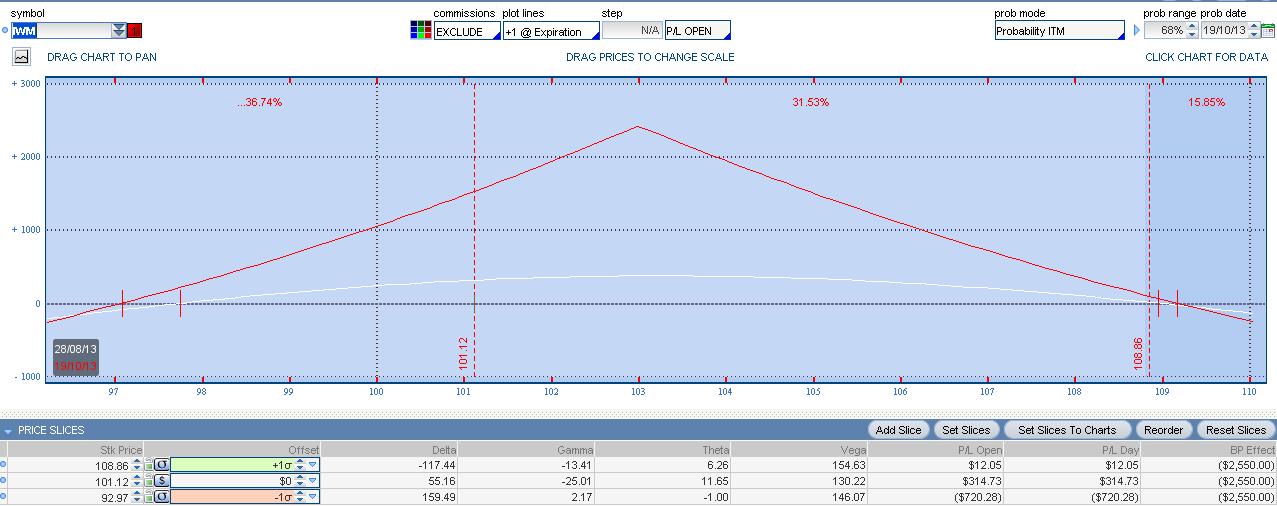Click the prob range 68% field
Image resolution: width=1277 pixels, height=506 pixels.
tap(1166, 31)
